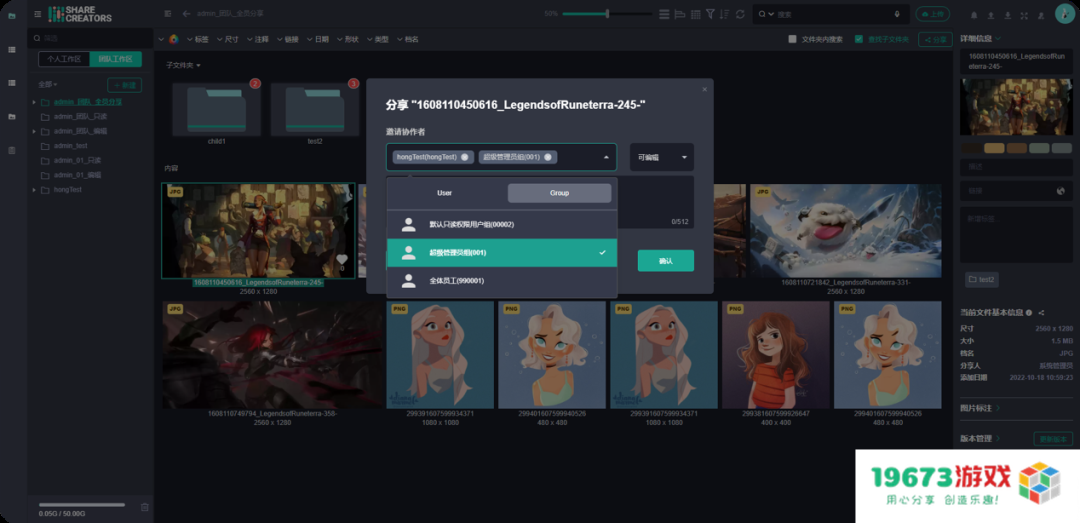The image size is (1080, 523).
Task: Remove hongTest(hongTest) tag from collaborators
Action: tap(465, 157)
